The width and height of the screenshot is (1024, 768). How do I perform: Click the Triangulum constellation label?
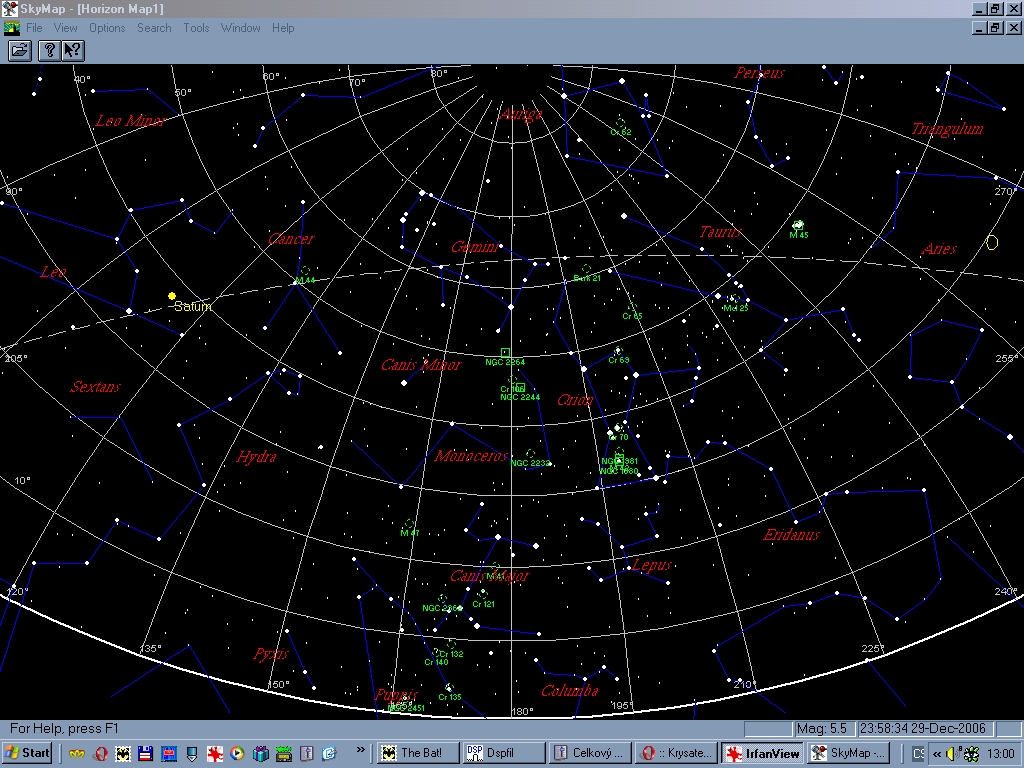(948, 129)
